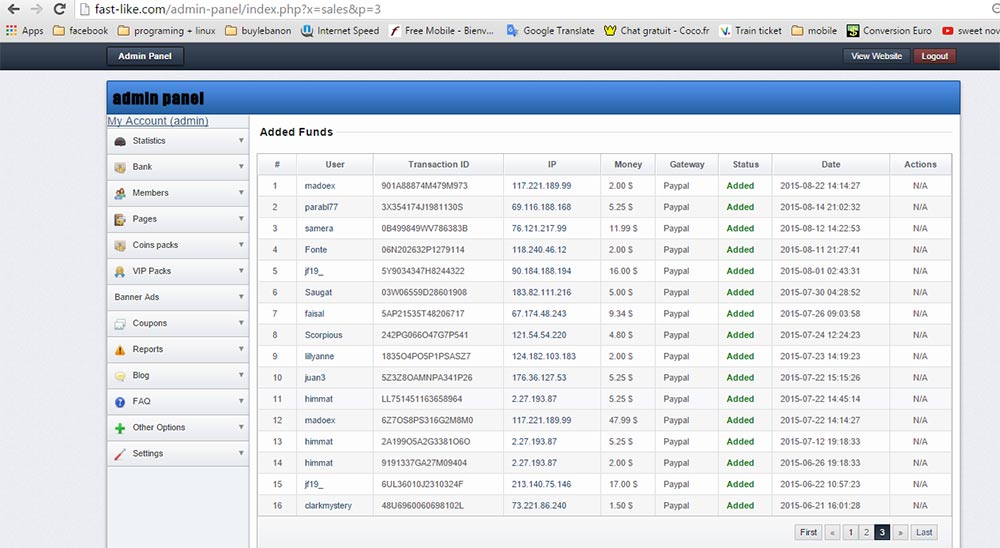Open the Free Mobile bookmark
Screen dimensions: 1000x548
[441, 31]
